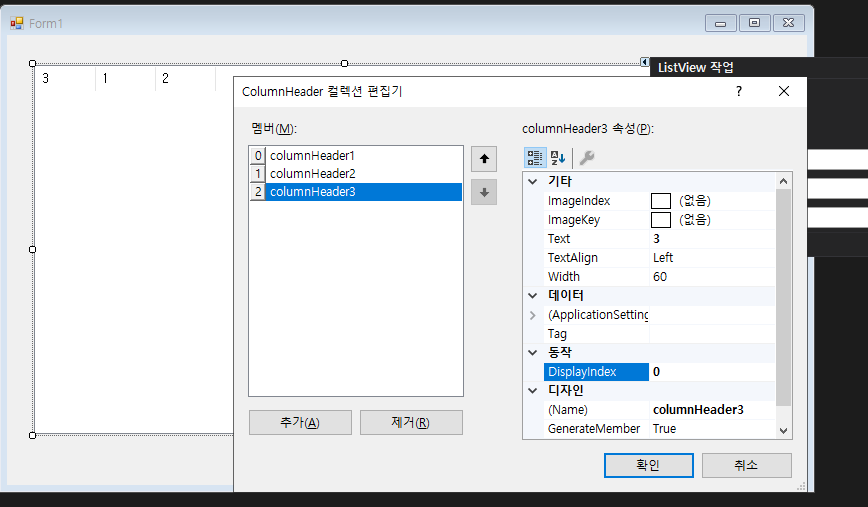Click the property grid scrollbar thumb

tap(783, 298)
